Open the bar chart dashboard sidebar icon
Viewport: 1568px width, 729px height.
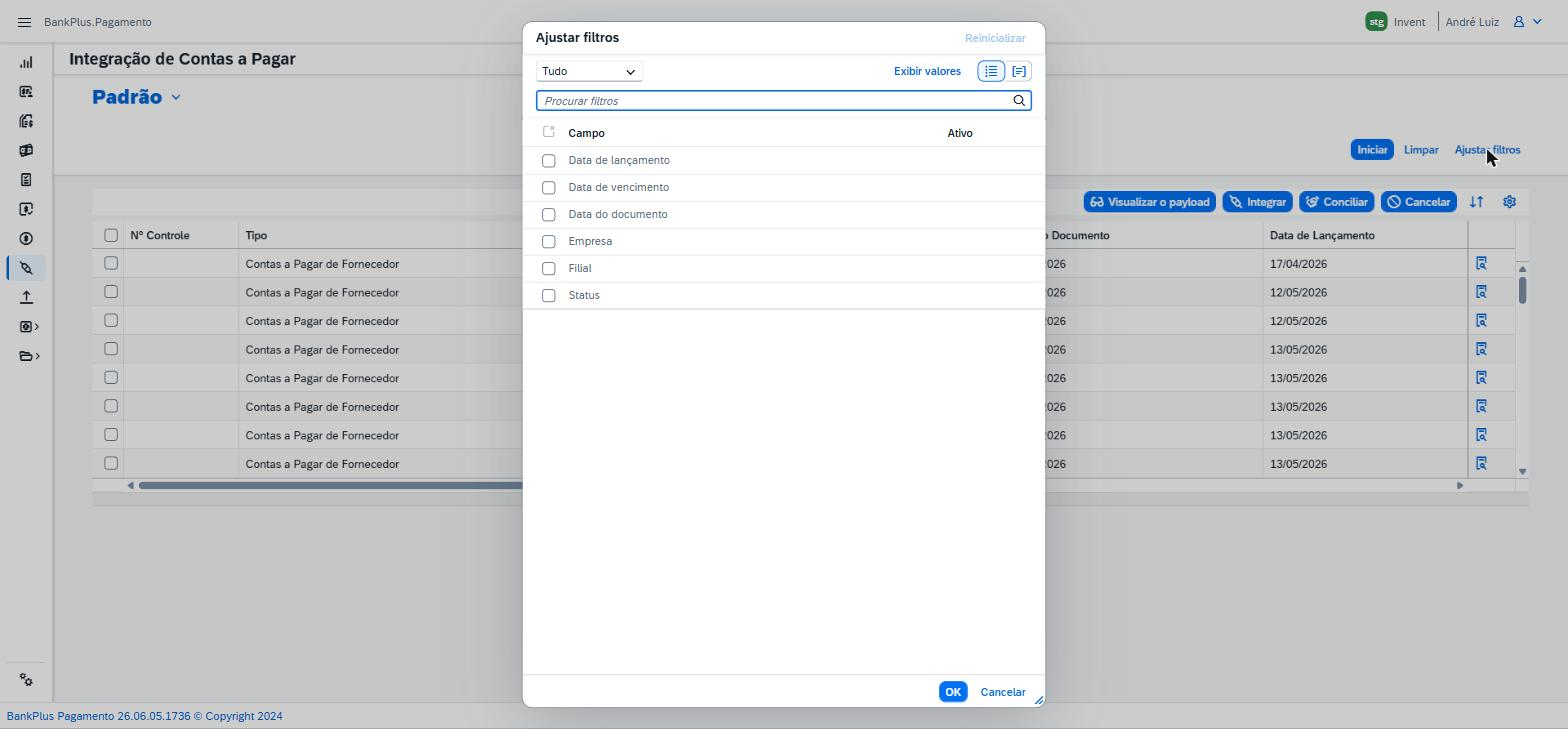tap(26, 63)
